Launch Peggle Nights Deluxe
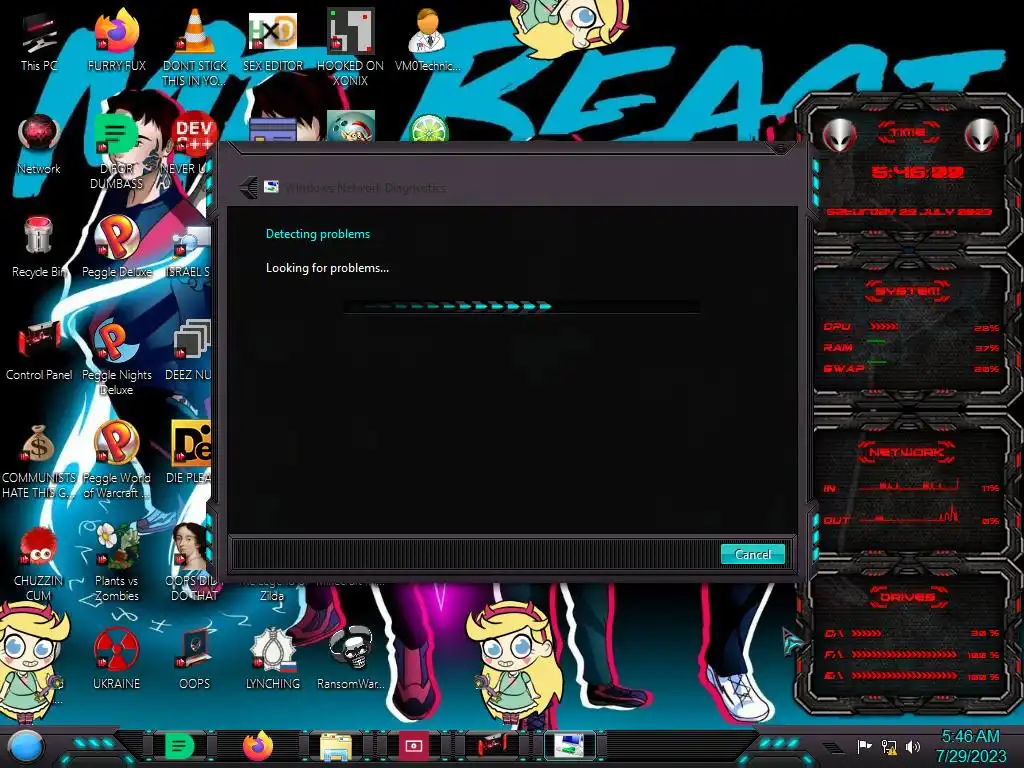Image resolution: width=1024 pixels, height=768 pixels. (x=117, y=357)
